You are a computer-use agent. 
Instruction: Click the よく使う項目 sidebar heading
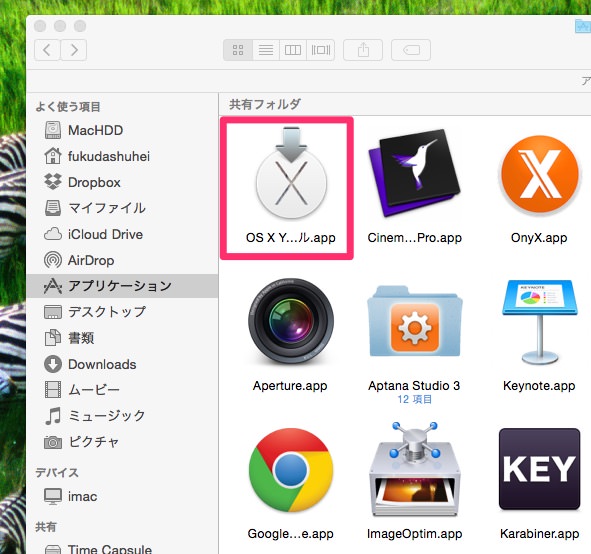[68, 107]
